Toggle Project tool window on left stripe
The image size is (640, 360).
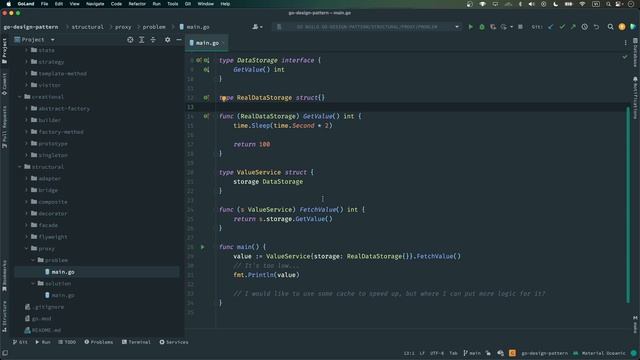4,51
